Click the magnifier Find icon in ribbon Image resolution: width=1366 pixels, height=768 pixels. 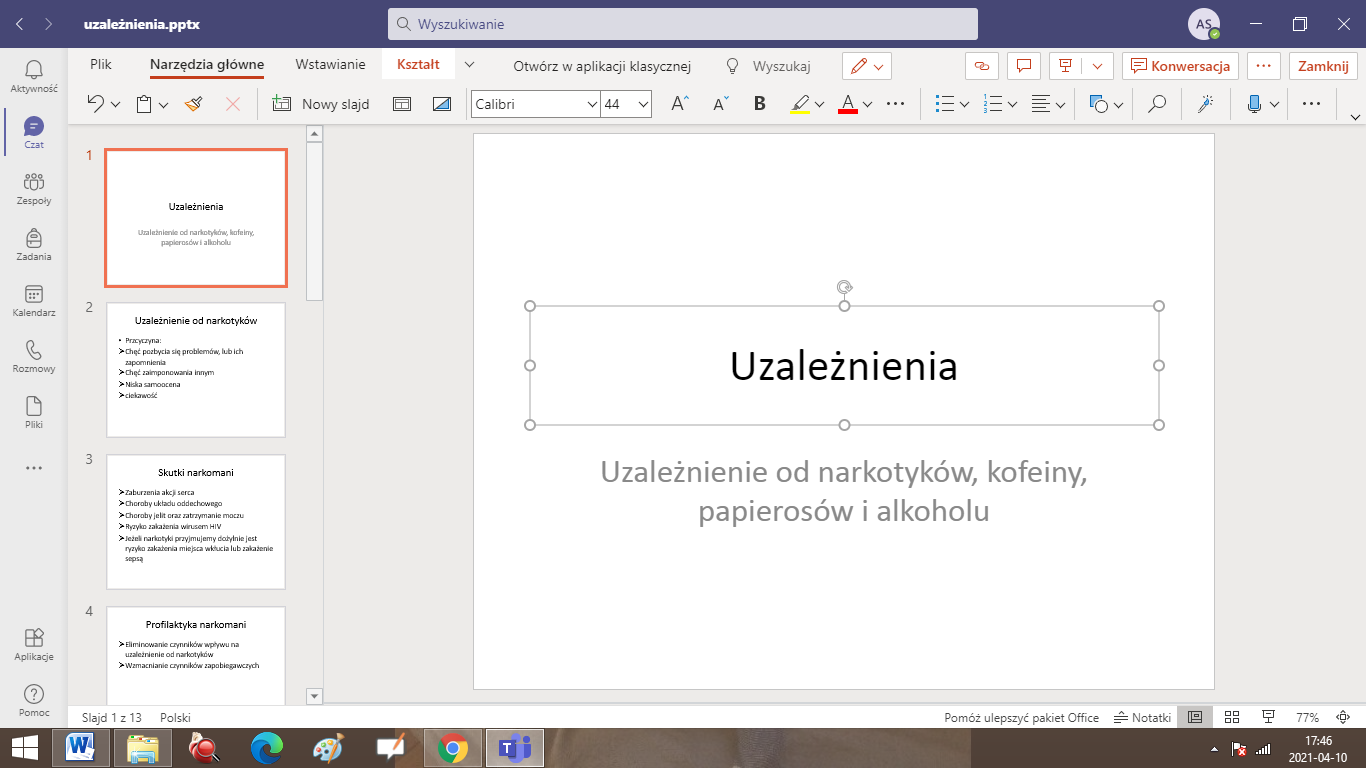[1157, 104]
